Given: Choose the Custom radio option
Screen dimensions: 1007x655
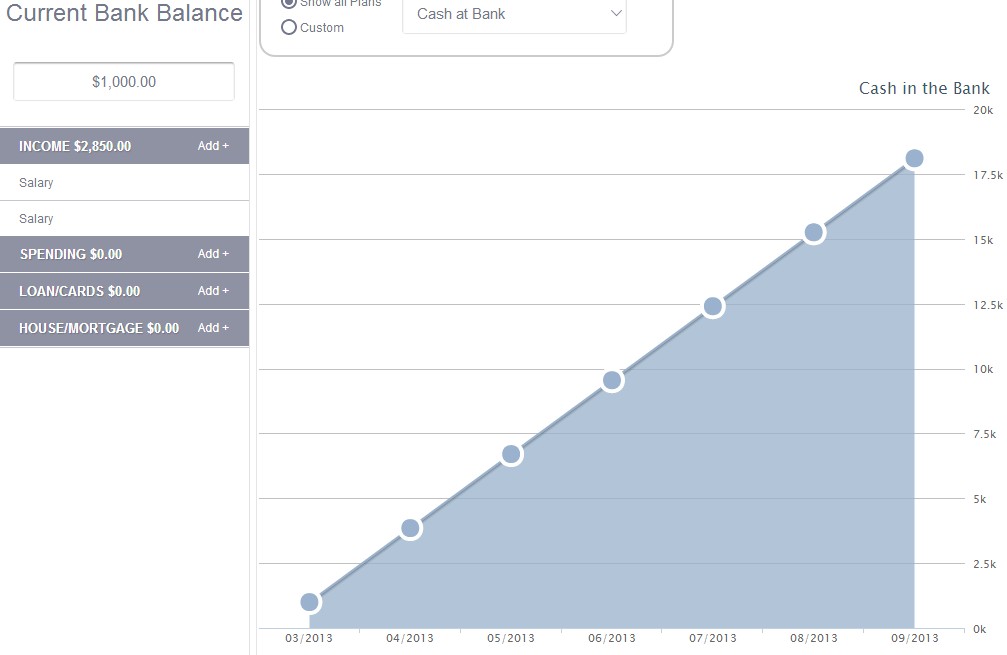Looking at the screenshot, I should pos(289,28).
